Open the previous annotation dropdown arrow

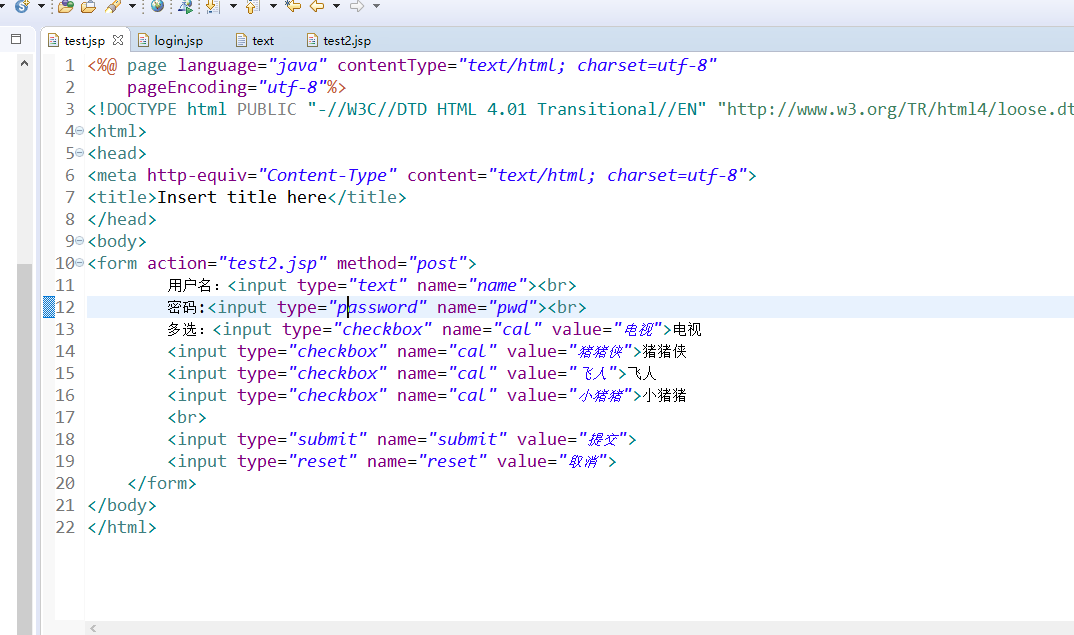pyautogui.click(x=273, y=6)
